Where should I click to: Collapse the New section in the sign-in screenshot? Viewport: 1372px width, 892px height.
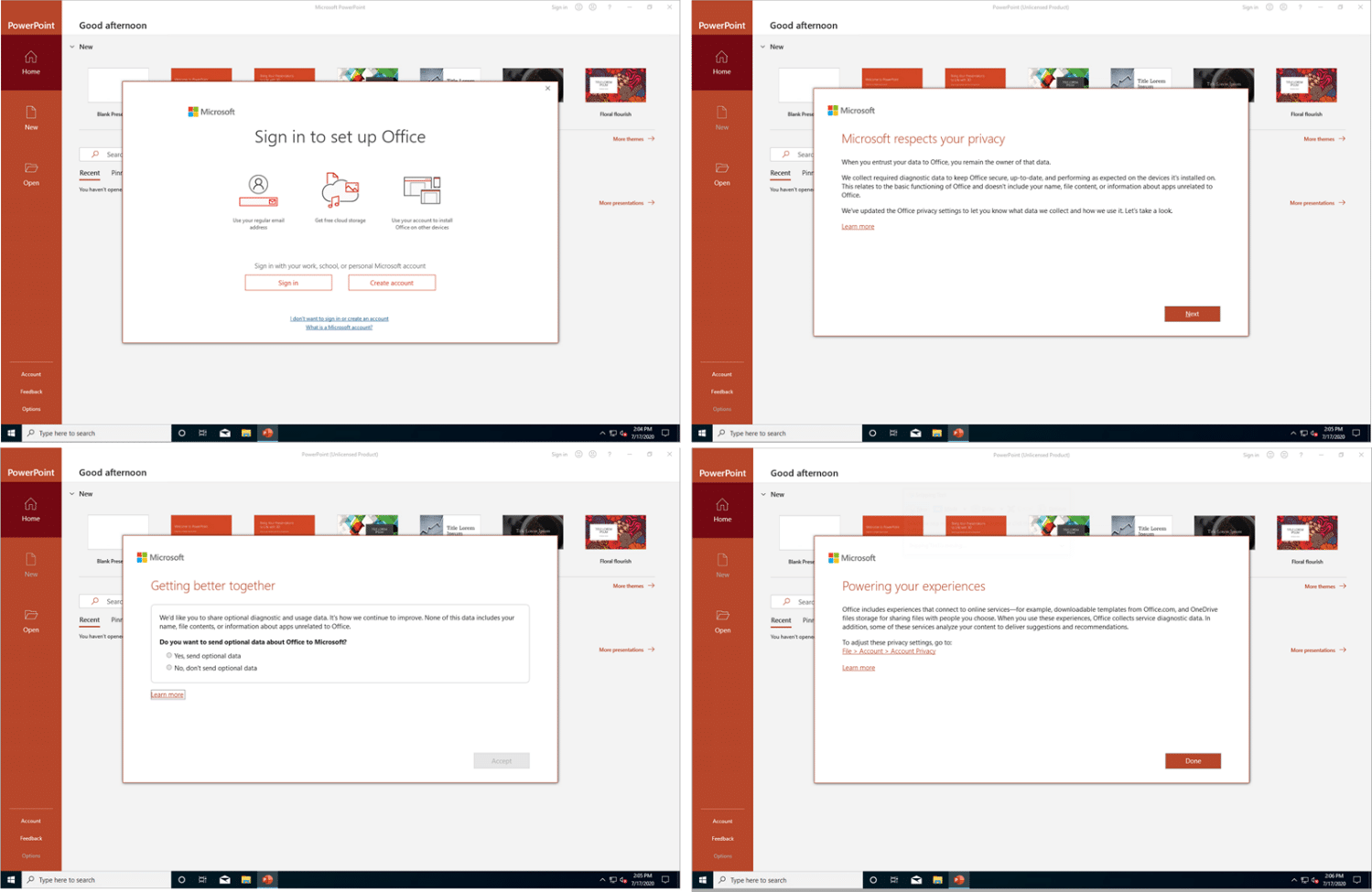pyautogui.click(x=72, y=47)
